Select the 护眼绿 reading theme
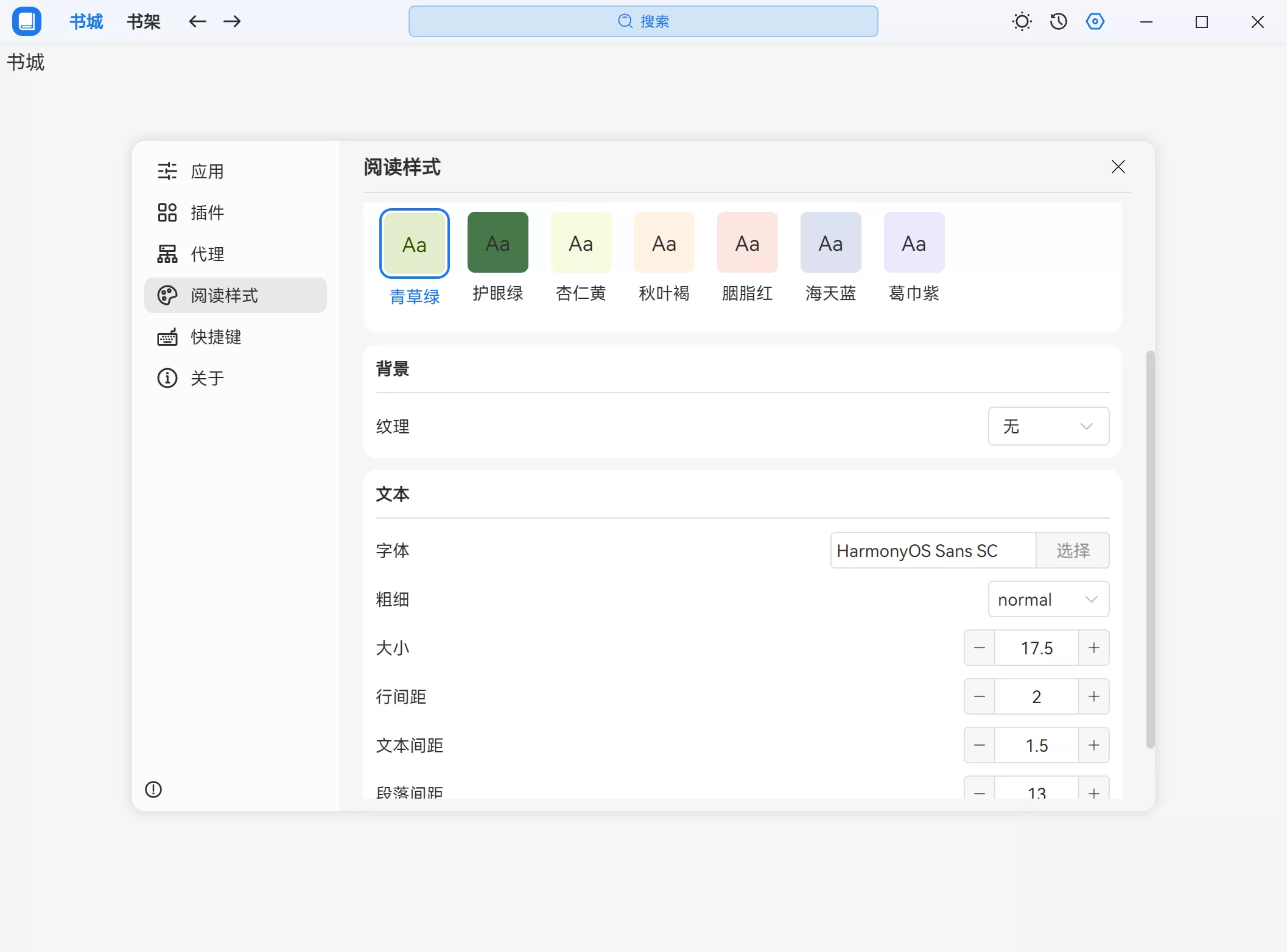 [x=497, y=242]
